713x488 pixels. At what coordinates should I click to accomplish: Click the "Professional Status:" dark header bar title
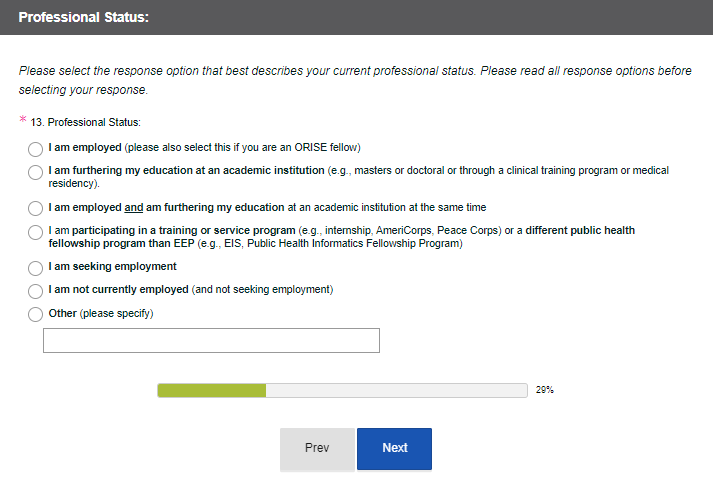coord(83,18)
